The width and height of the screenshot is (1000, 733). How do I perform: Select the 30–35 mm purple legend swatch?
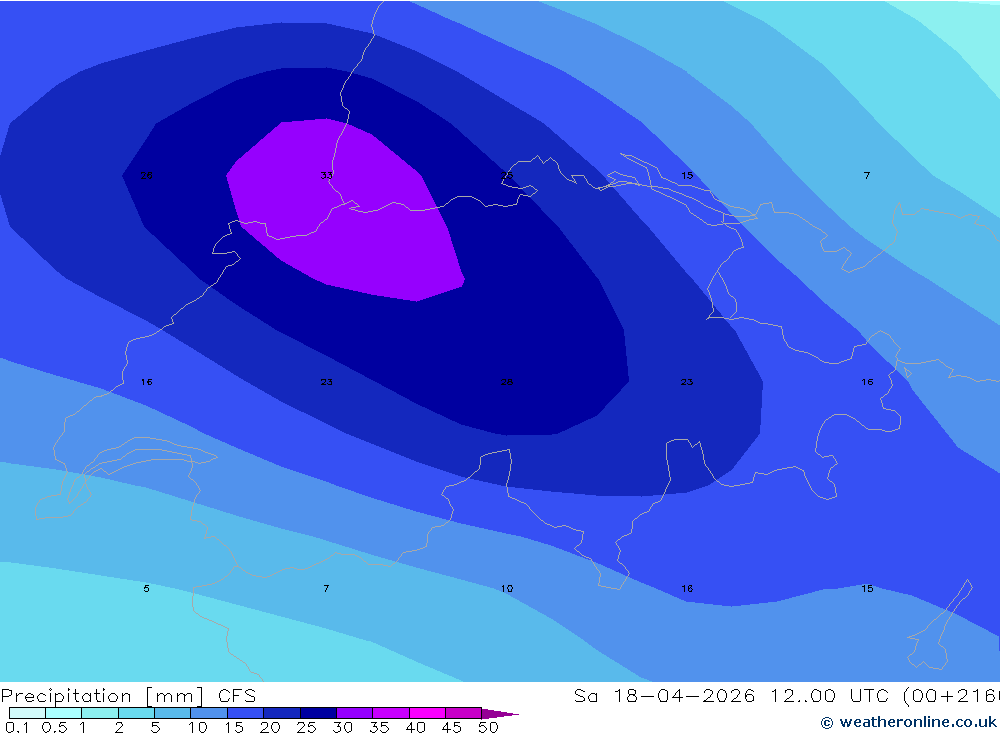(x=354, y=713)
